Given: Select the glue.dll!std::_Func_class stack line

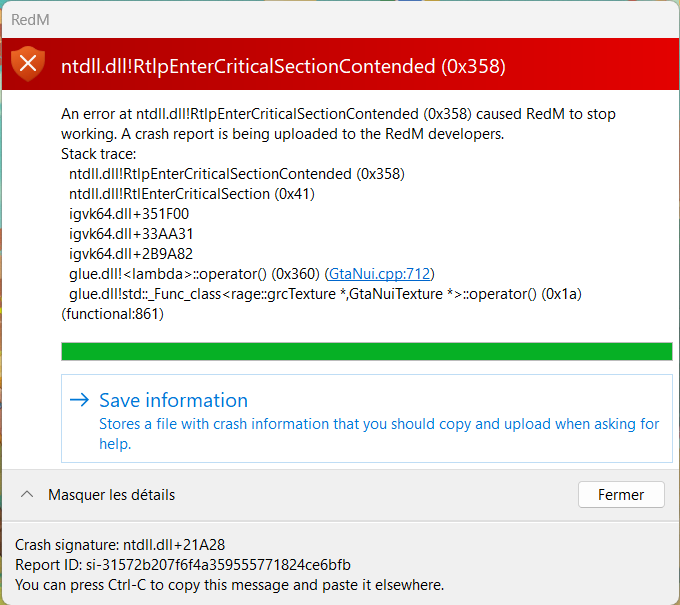Looking at the screenshot, I should (325, 294).
